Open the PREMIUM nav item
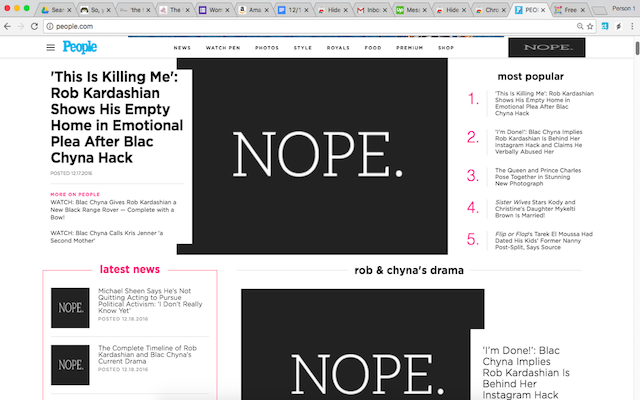This screenshot has height=400, width=640. click(409, 48)
